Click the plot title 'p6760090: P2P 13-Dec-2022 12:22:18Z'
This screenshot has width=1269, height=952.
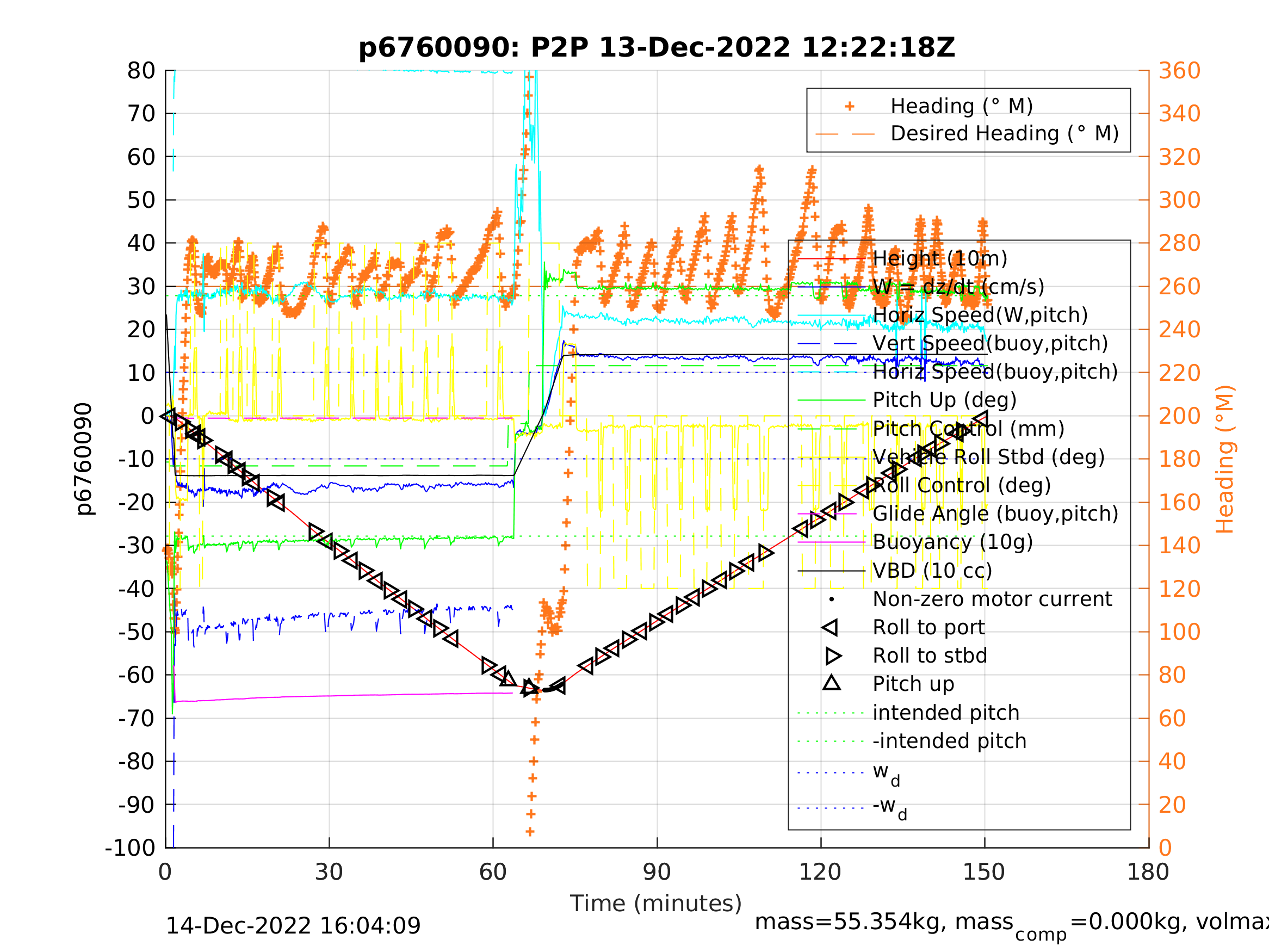657,48
